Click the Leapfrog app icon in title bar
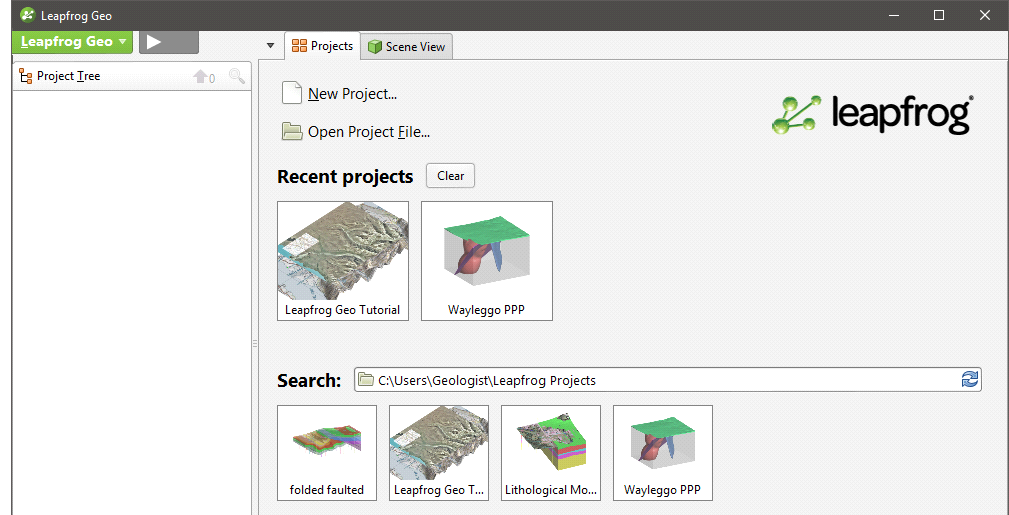The height and width of the screenshot is (515, 1009). tap(27, 15)
